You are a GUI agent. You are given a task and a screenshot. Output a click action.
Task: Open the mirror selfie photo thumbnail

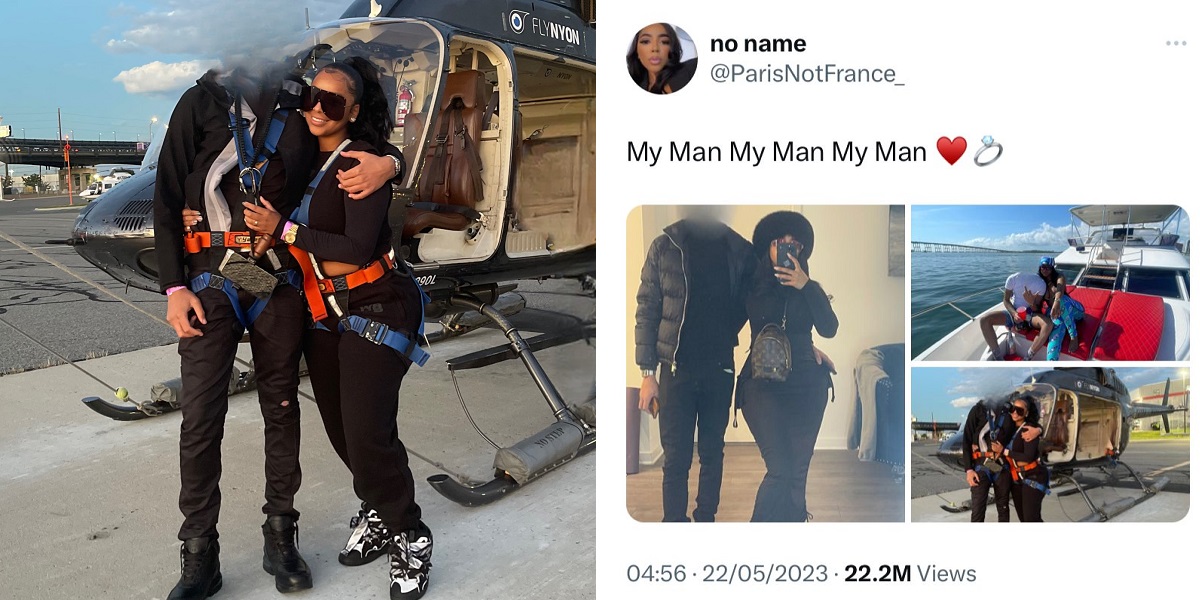(x=765, y=364)
